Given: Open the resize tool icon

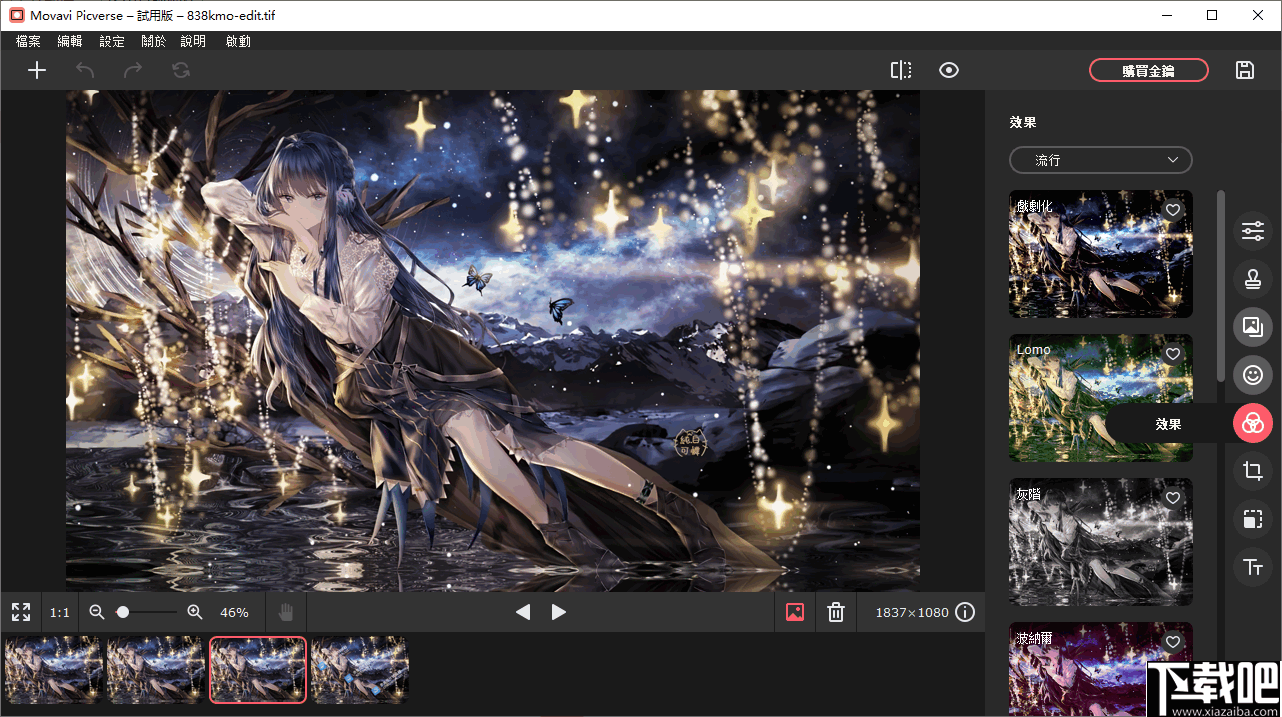Looking at the screenshot, I should coord(1253,519).
